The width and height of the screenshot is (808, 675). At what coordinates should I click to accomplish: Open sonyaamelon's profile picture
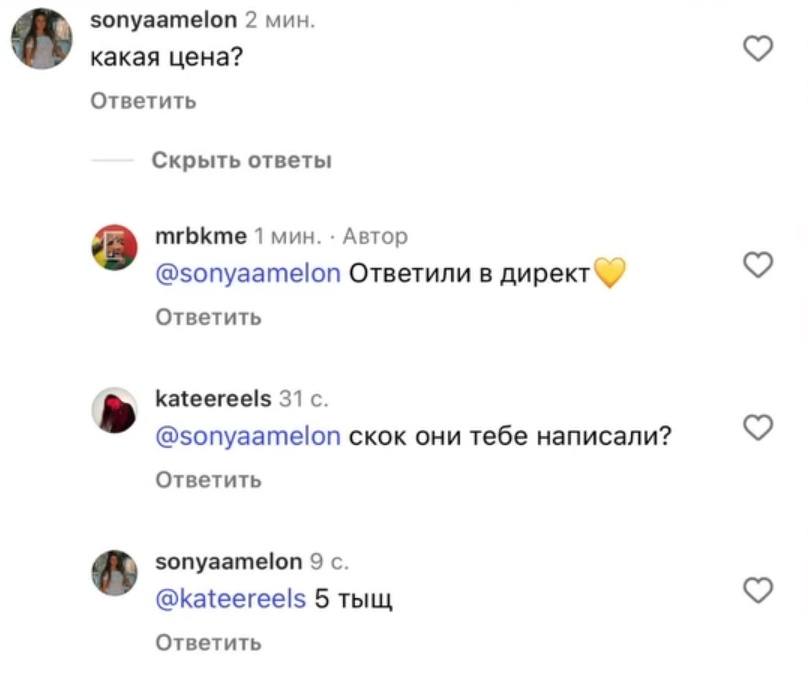(x=42, y=40)
